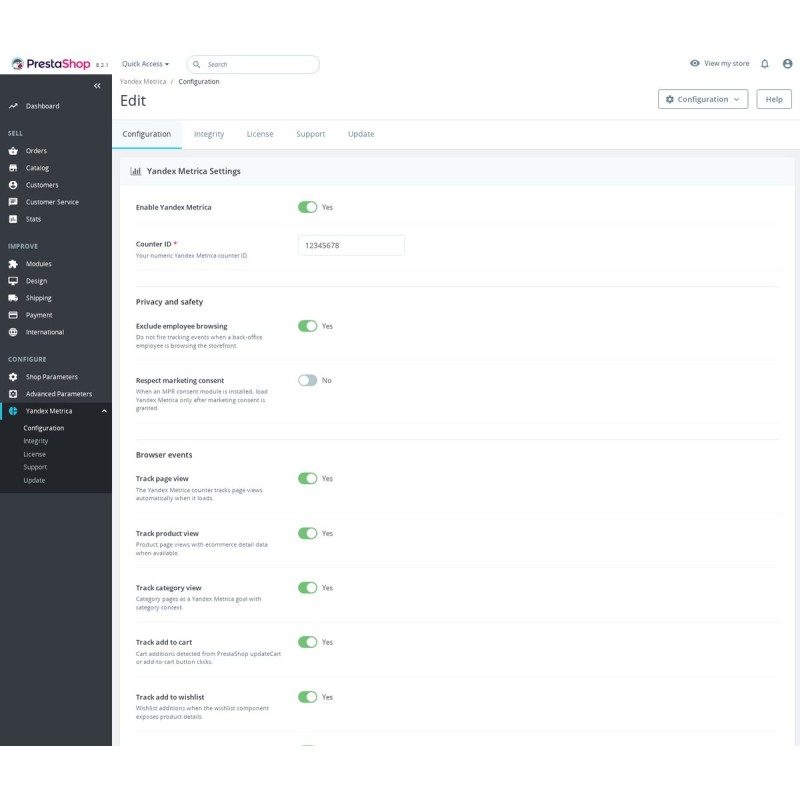Switch to the Integrity tab

(x=209, y=134)
